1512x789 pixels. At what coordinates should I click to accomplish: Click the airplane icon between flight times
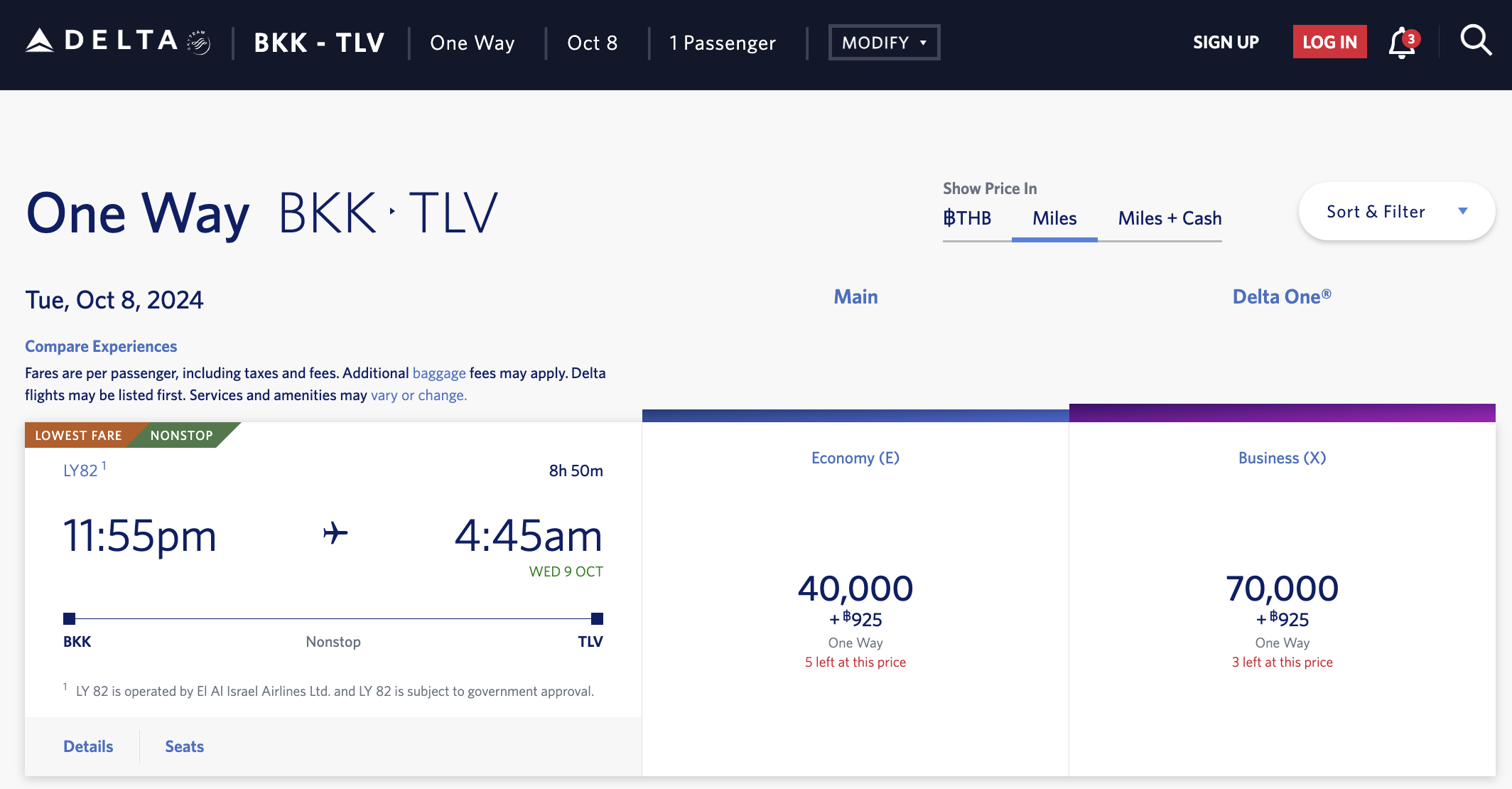(335, 533)
